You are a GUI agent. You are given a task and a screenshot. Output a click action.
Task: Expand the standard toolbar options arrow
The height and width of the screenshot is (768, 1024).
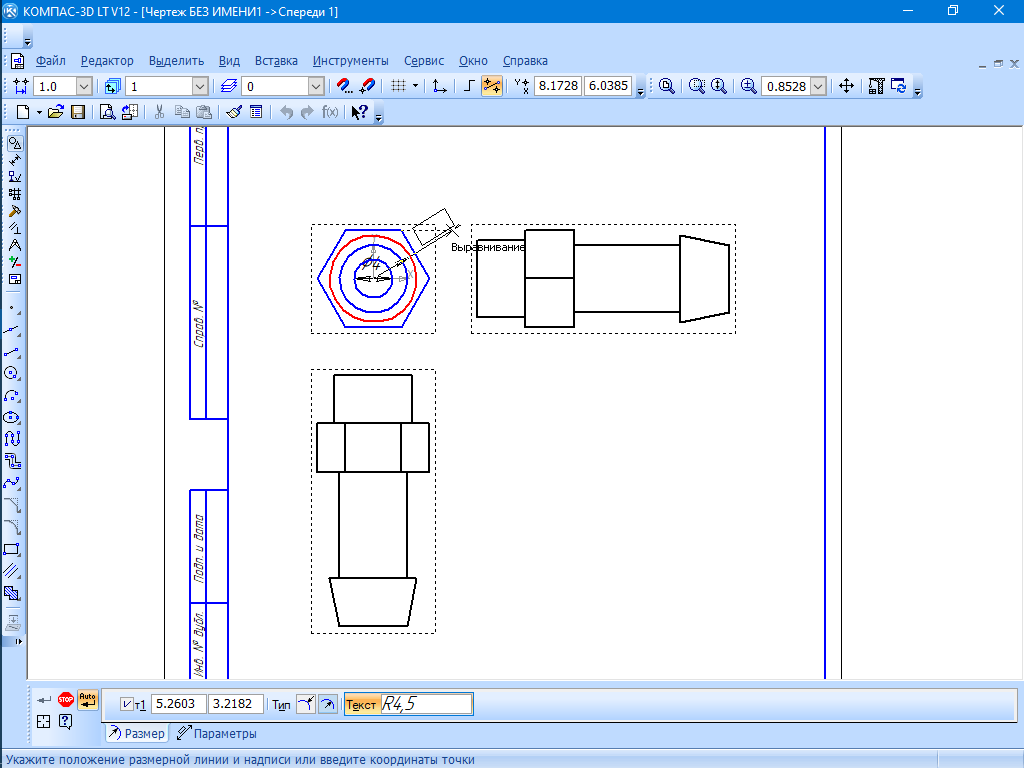tap(379, 118)
